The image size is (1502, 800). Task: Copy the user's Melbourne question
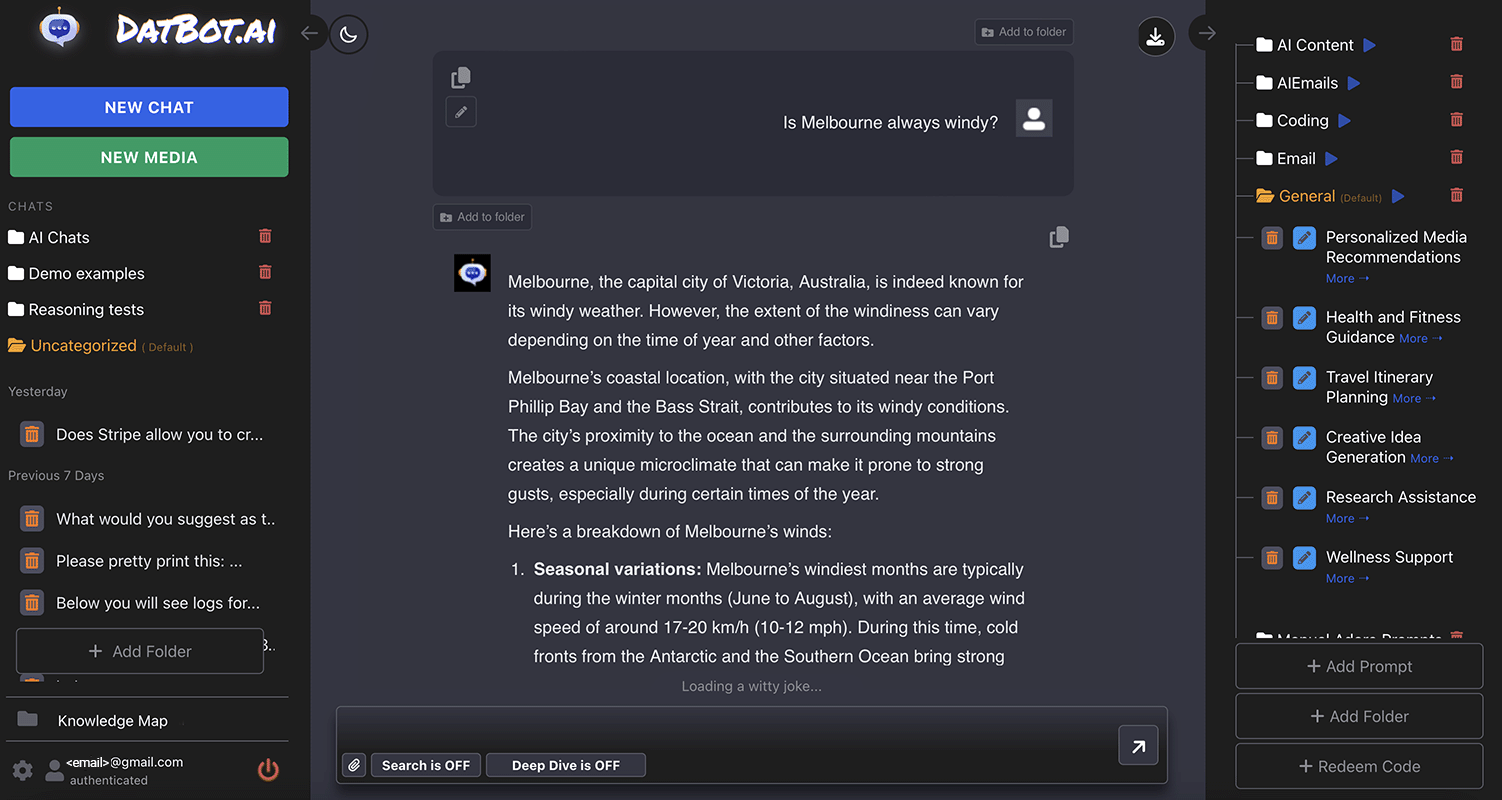[x=460, y=78]
